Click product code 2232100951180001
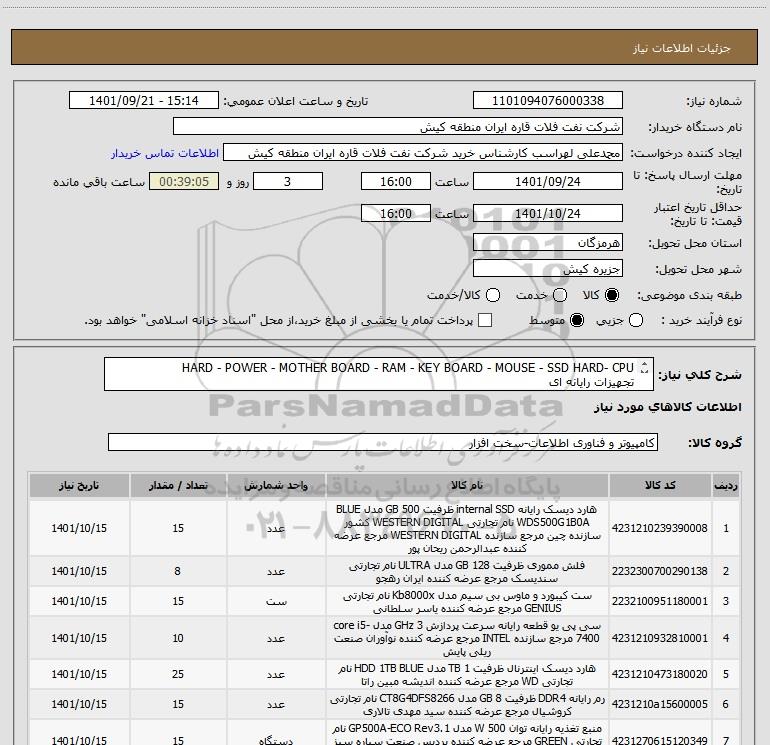770x745 pixels. (660, 601)
